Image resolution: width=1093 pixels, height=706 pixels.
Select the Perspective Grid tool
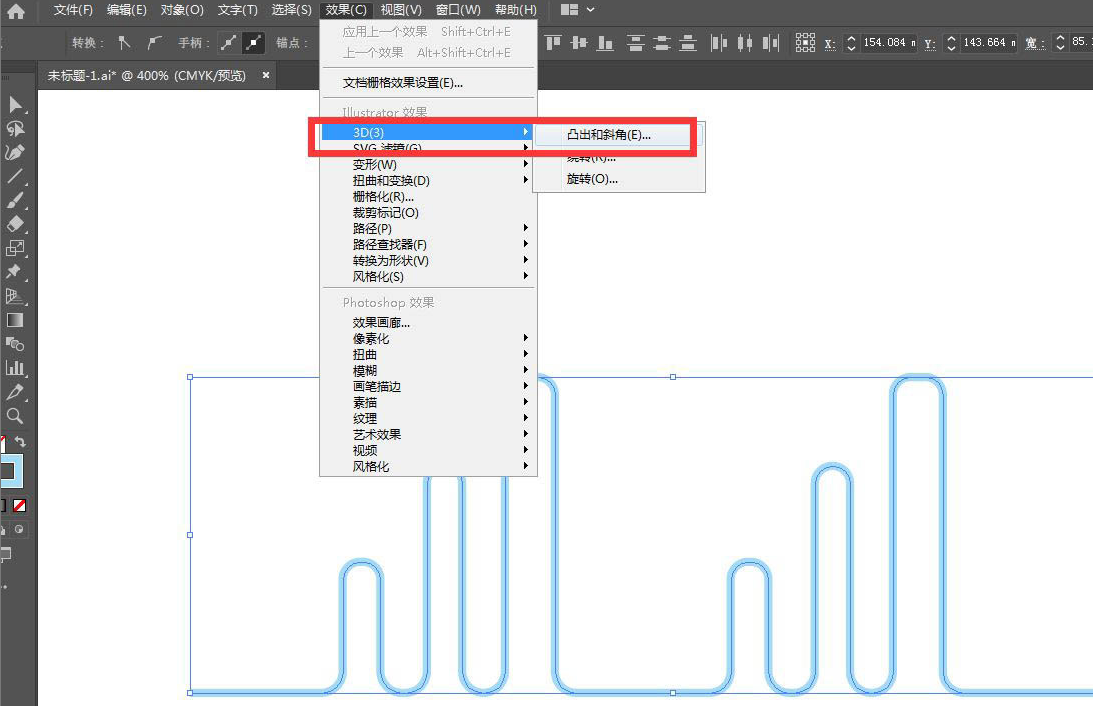click(x=15, y=296)
